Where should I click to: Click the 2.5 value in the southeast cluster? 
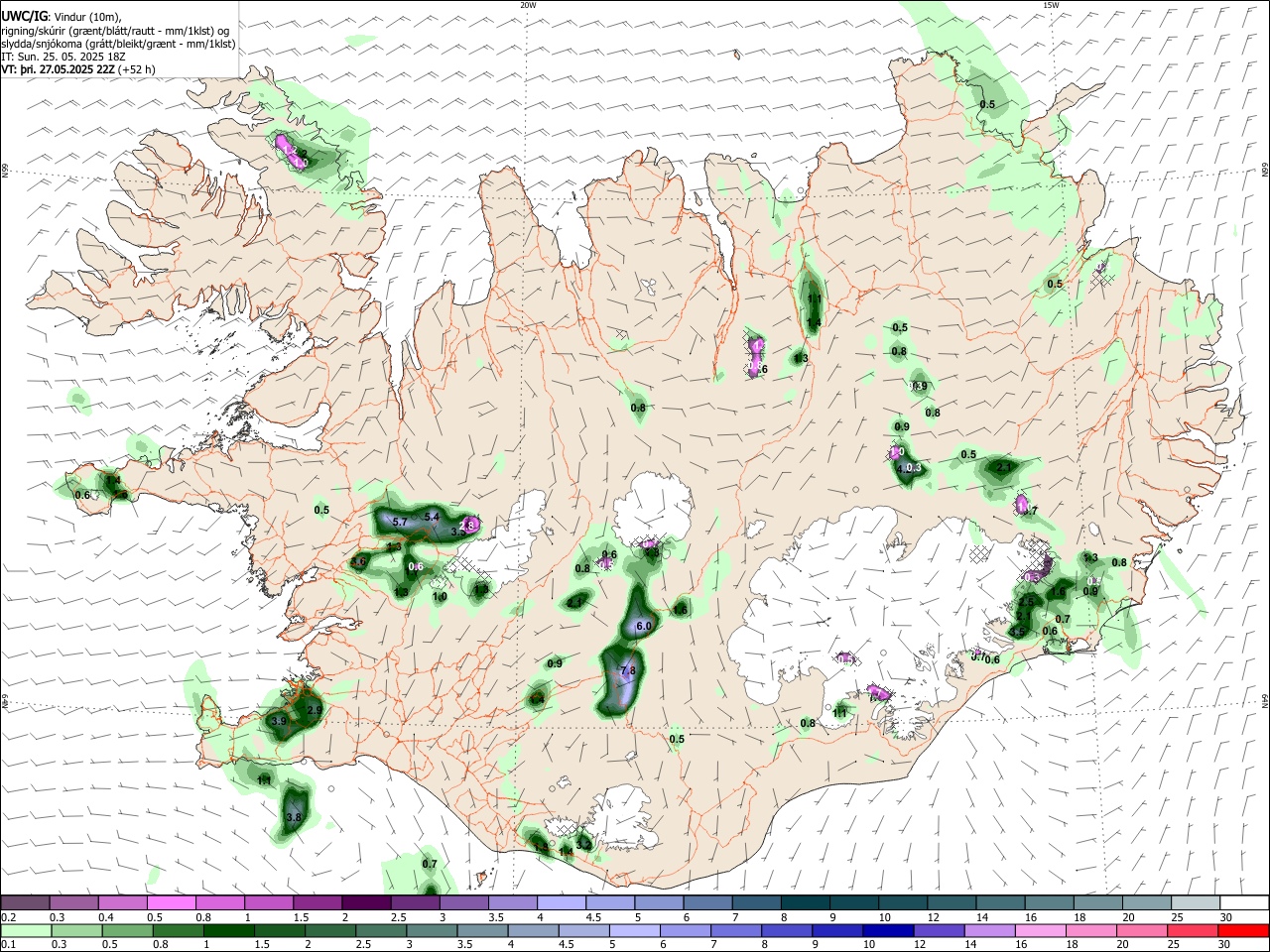pos(1026,602)
